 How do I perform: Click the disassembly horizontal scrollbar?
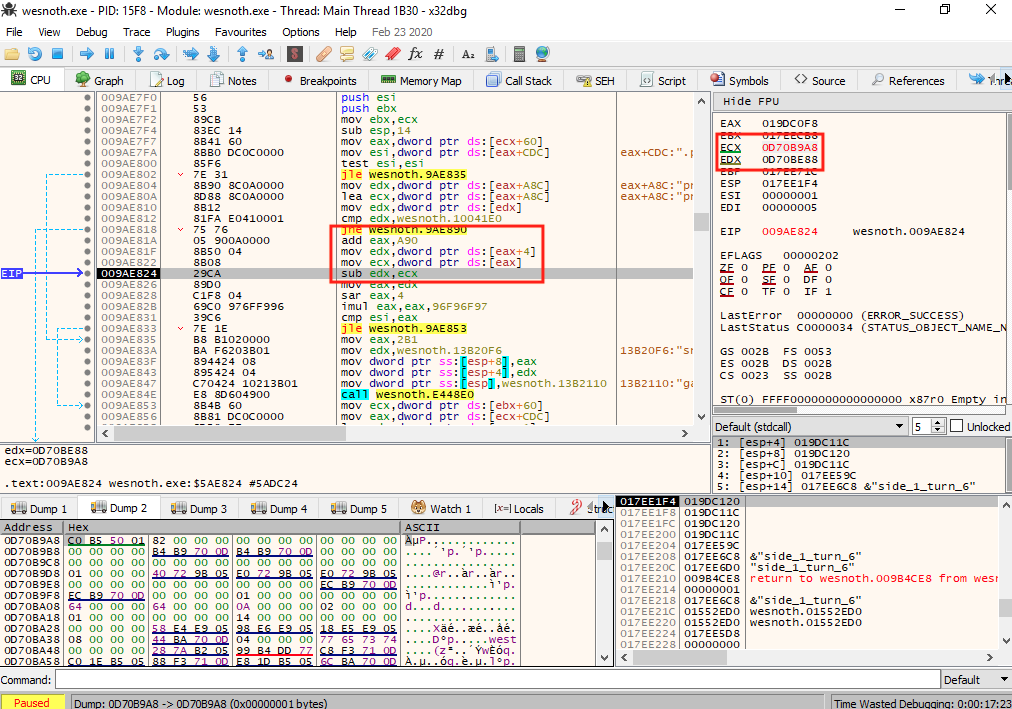(394, 434)
